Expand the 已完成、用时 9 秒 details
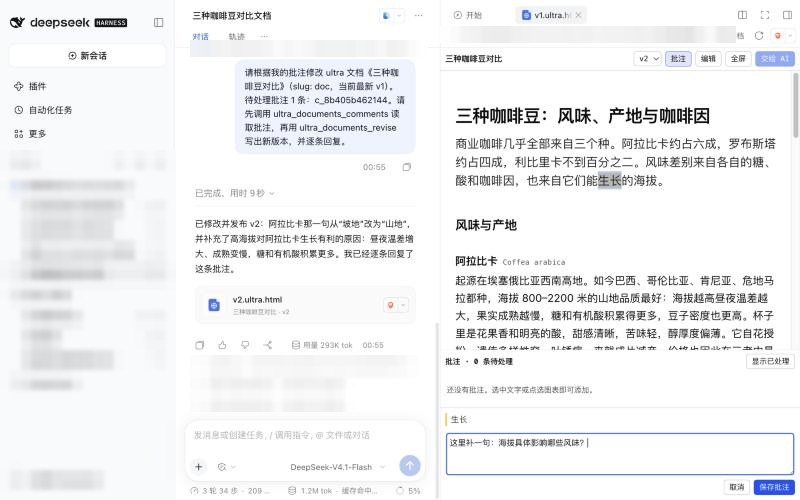 click(x=235, y=193)
